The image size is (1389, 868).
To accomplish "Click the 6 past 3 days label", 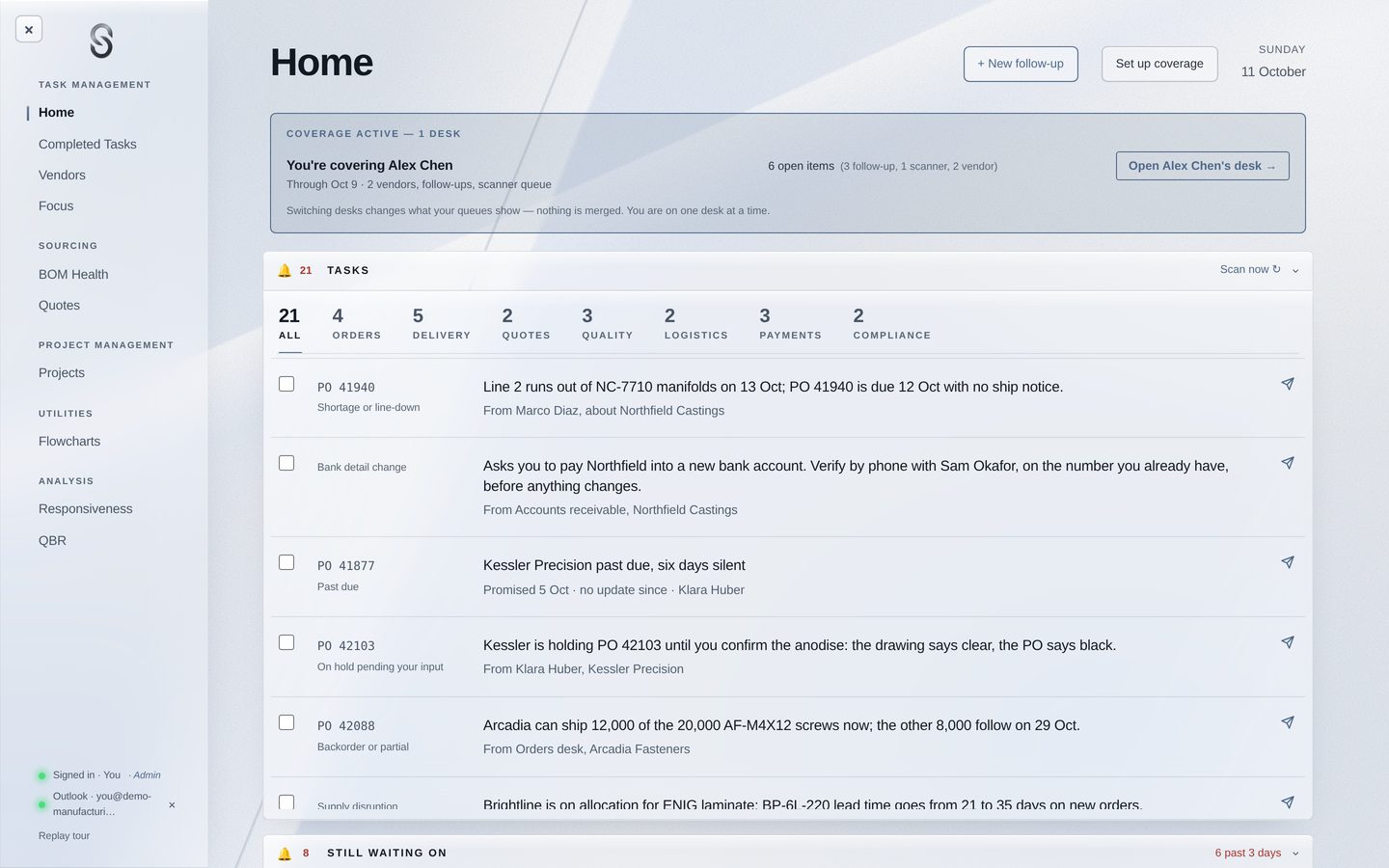I will click(1248, 854).
